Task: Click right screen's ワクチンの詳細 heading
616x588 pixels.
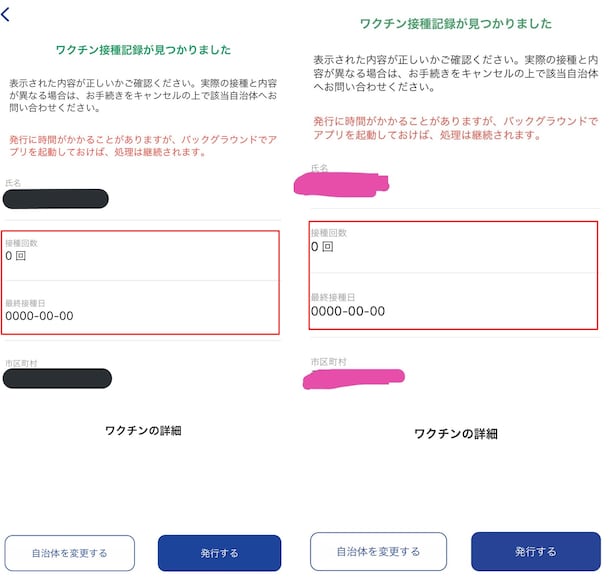Action: (x=455, y=434)
